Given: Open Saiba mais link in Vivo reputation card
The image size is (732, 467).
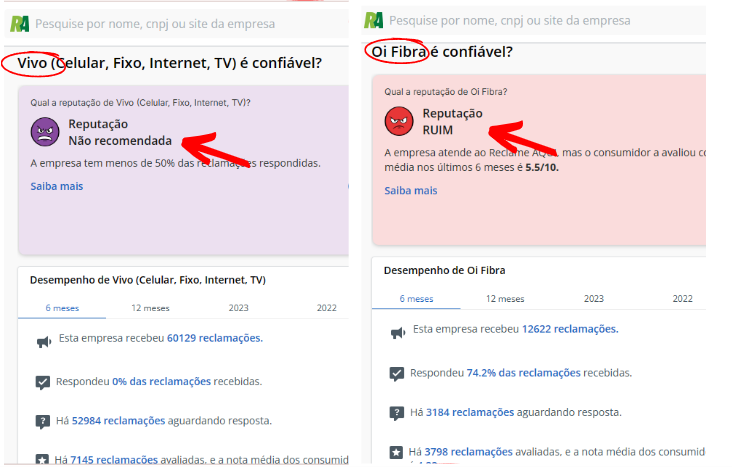Looking at the screenshot, I should 56,186.
